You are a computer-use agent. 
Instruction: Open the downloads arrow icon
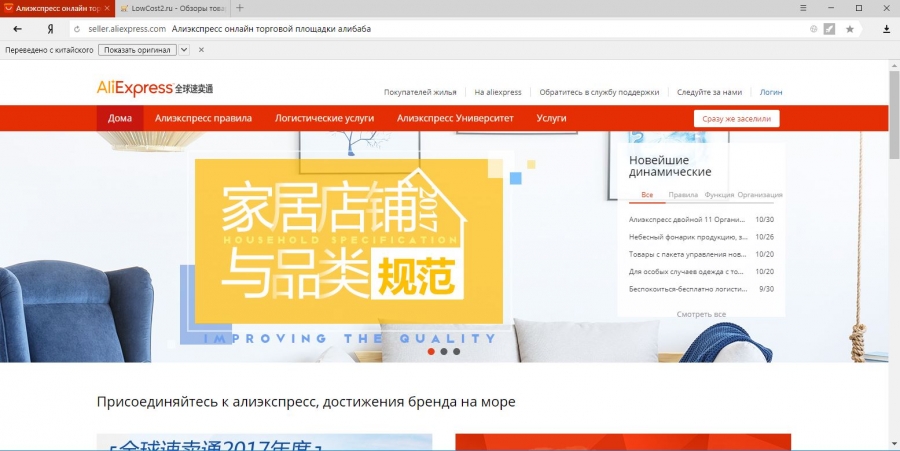coord(886,29)
